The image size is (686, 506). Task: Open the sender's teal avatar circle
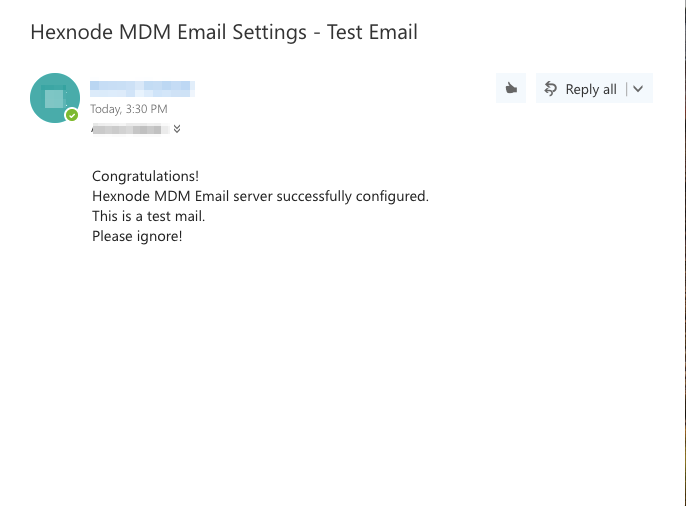(x=55, y=98)
